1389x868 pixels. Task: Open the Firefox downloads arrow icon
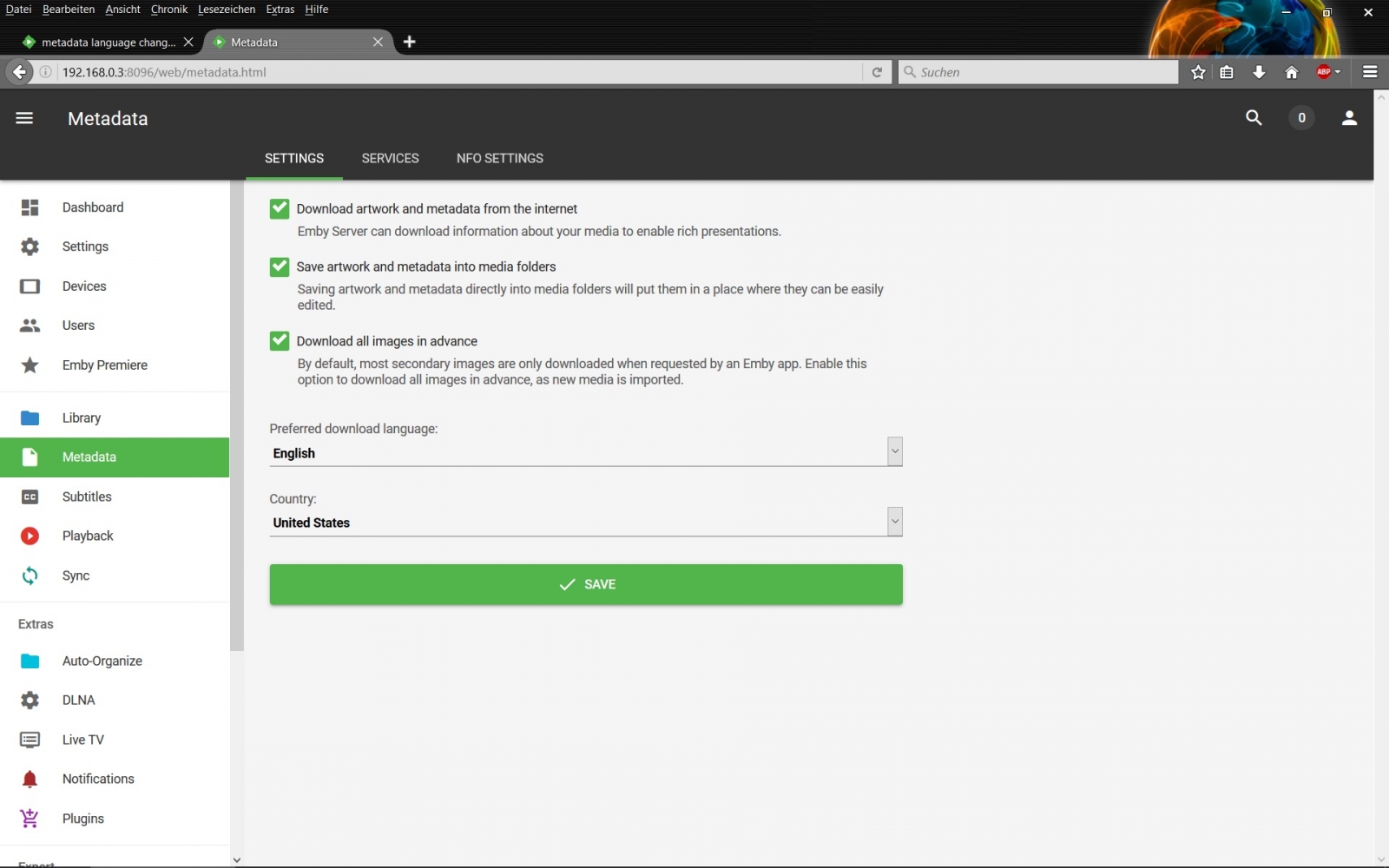[x=1259, y=72]
